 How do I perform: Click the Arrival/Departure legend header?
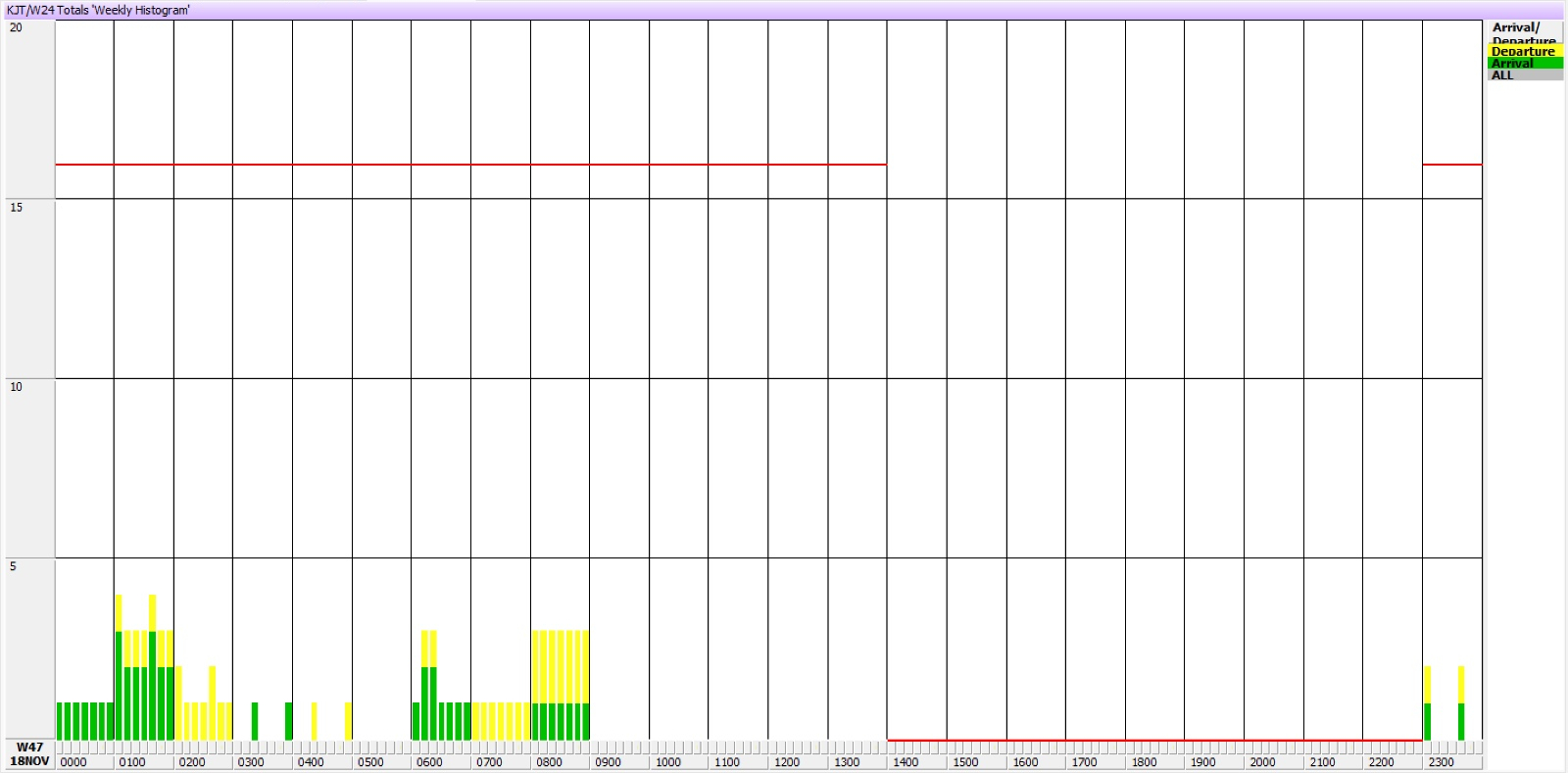[1524, 30]
